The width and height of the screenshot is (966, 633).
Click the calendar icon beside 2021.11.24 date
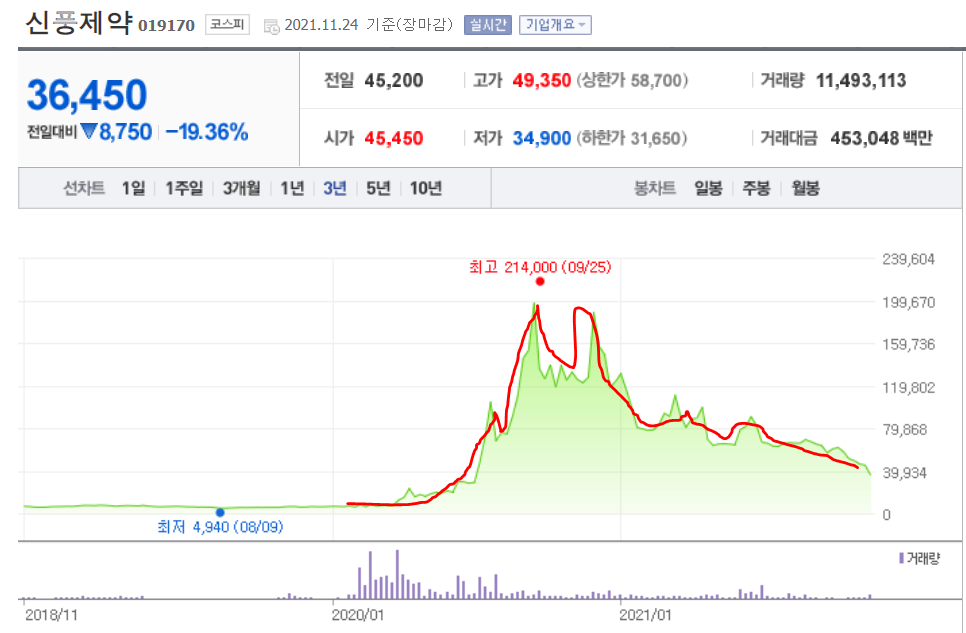coord(271,26)
